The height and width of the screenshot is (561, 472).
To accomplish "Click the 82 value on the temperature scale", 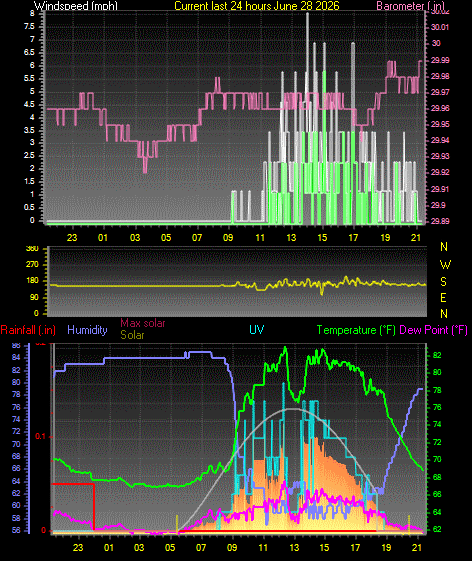I will (437, 355).
